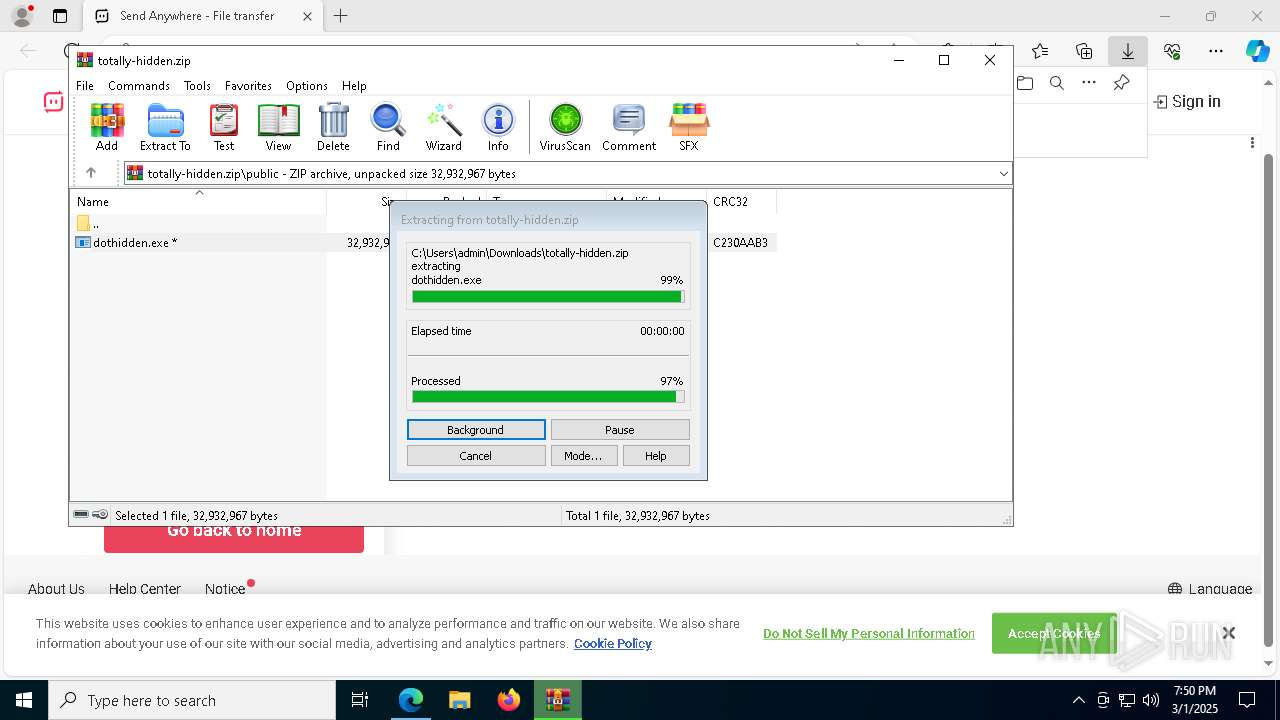Open the Language selector
Viewport: 1280px width, 720px height.
tap(1210, 589)
